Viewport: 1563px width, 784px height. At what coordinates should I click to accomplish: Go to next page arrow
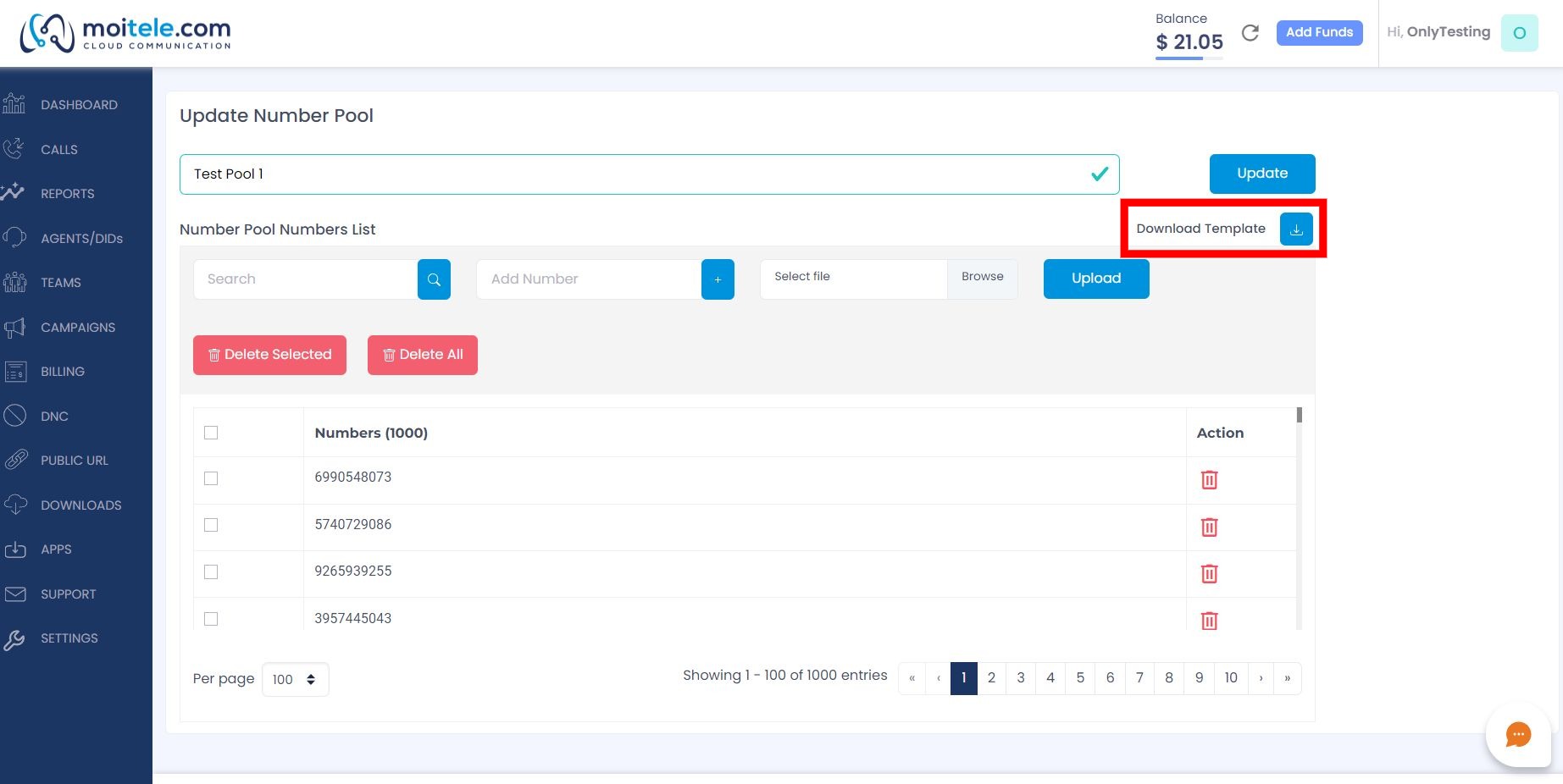click(x=1261, y=678)
